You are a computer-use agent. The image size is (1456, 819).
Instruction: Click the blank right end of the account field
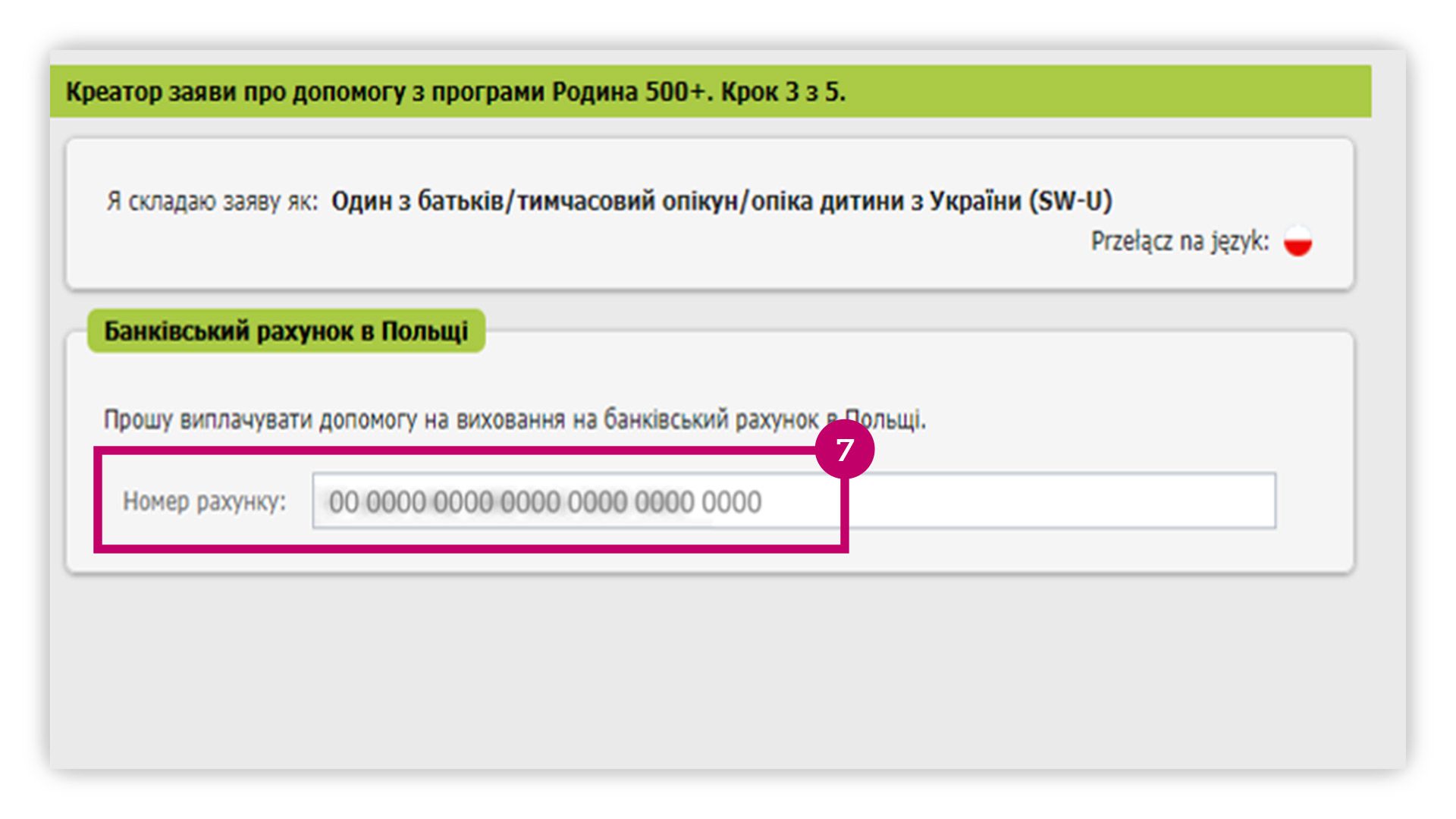(x=1137, y=501)
